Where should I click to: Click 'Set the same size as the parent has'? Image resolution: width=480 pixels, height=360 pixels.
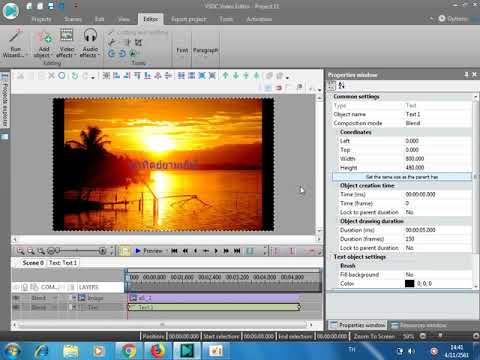point(402,177)
